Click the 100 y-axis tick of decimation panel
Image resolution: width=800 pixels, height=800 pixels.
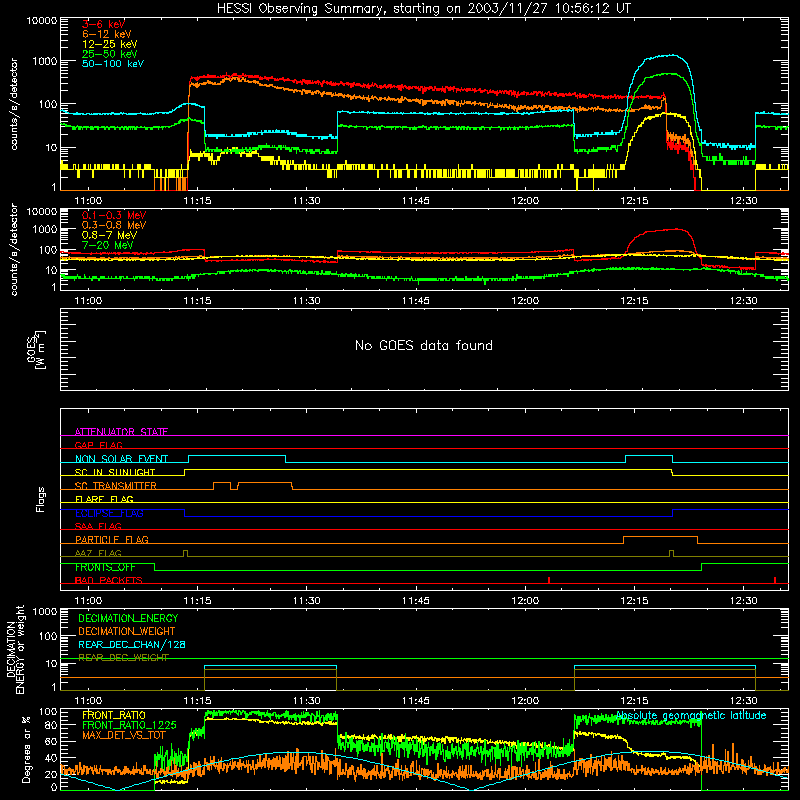pos(48,636)
